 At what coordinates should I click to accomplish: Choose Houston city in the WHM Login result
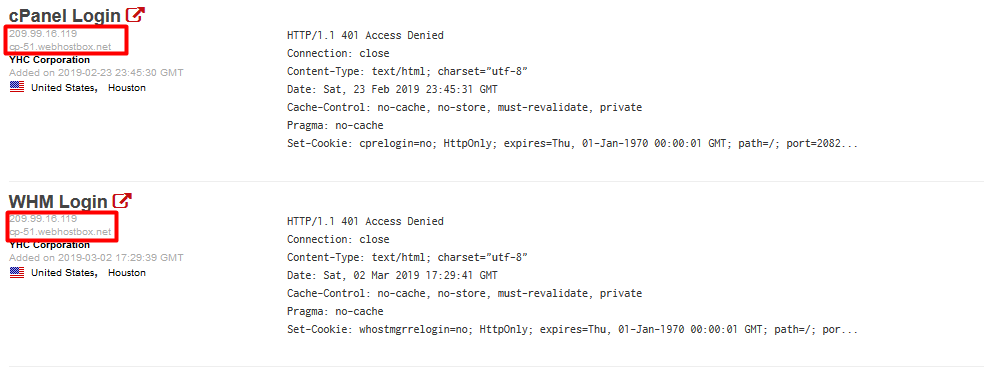127,273
